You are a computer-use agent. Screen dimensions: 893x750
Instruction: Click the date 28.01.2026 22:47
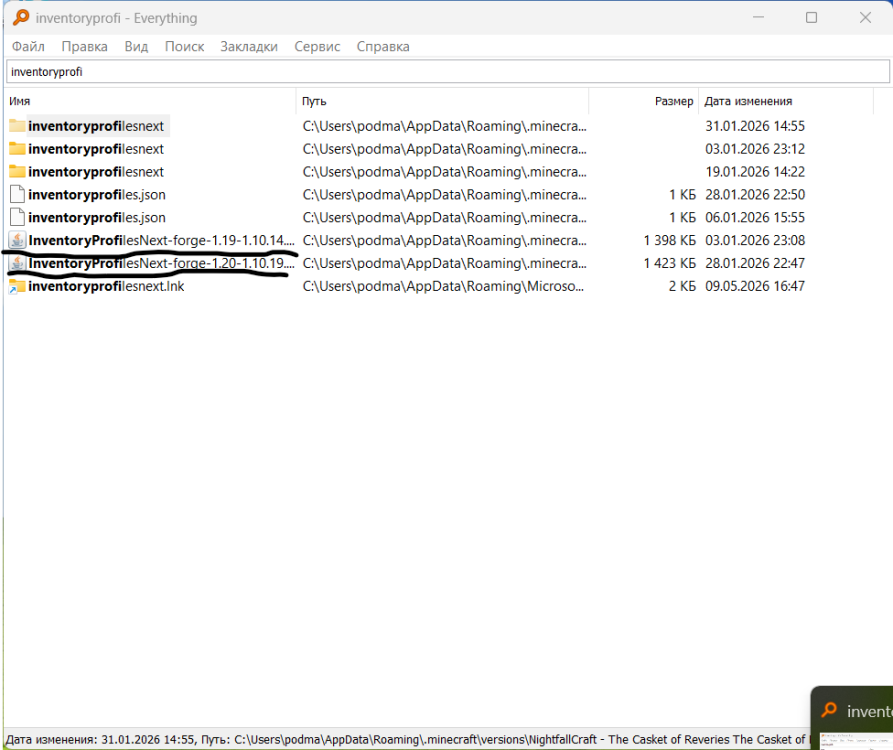(755, 263)
